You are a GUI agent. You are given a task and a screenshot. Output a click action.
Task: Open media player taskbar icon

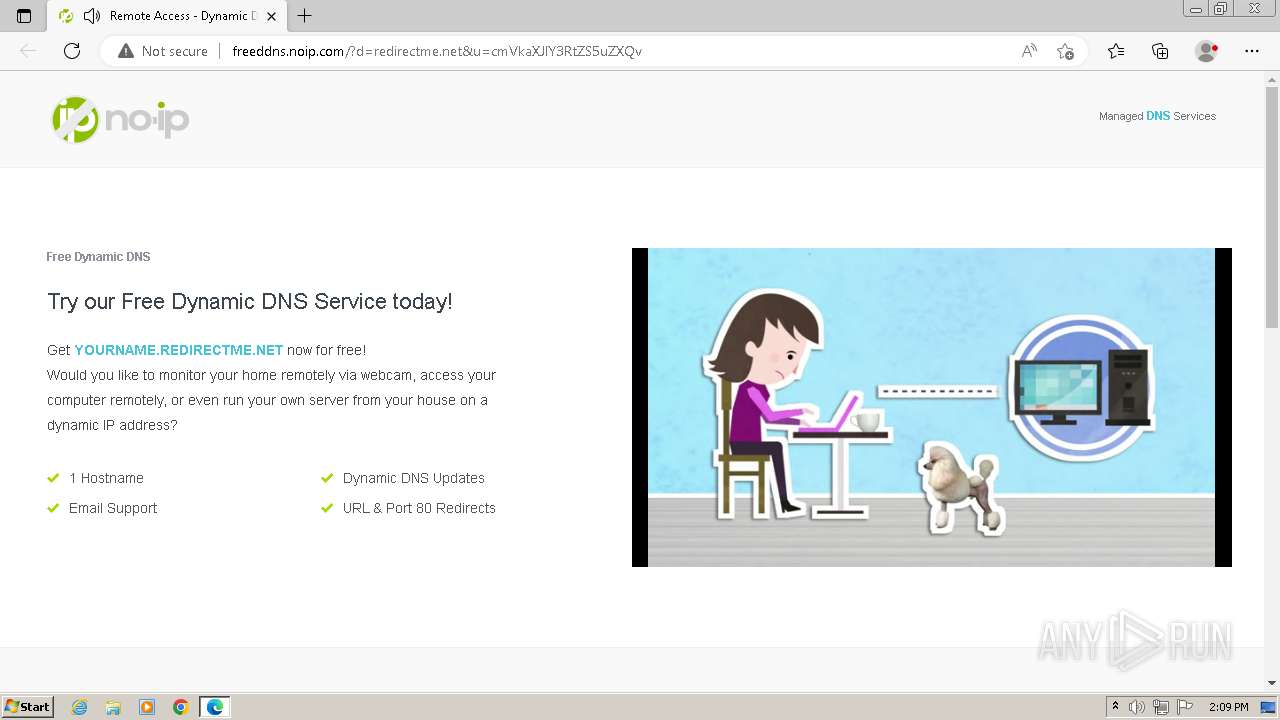pyautogui.click(x=147, y=707)
